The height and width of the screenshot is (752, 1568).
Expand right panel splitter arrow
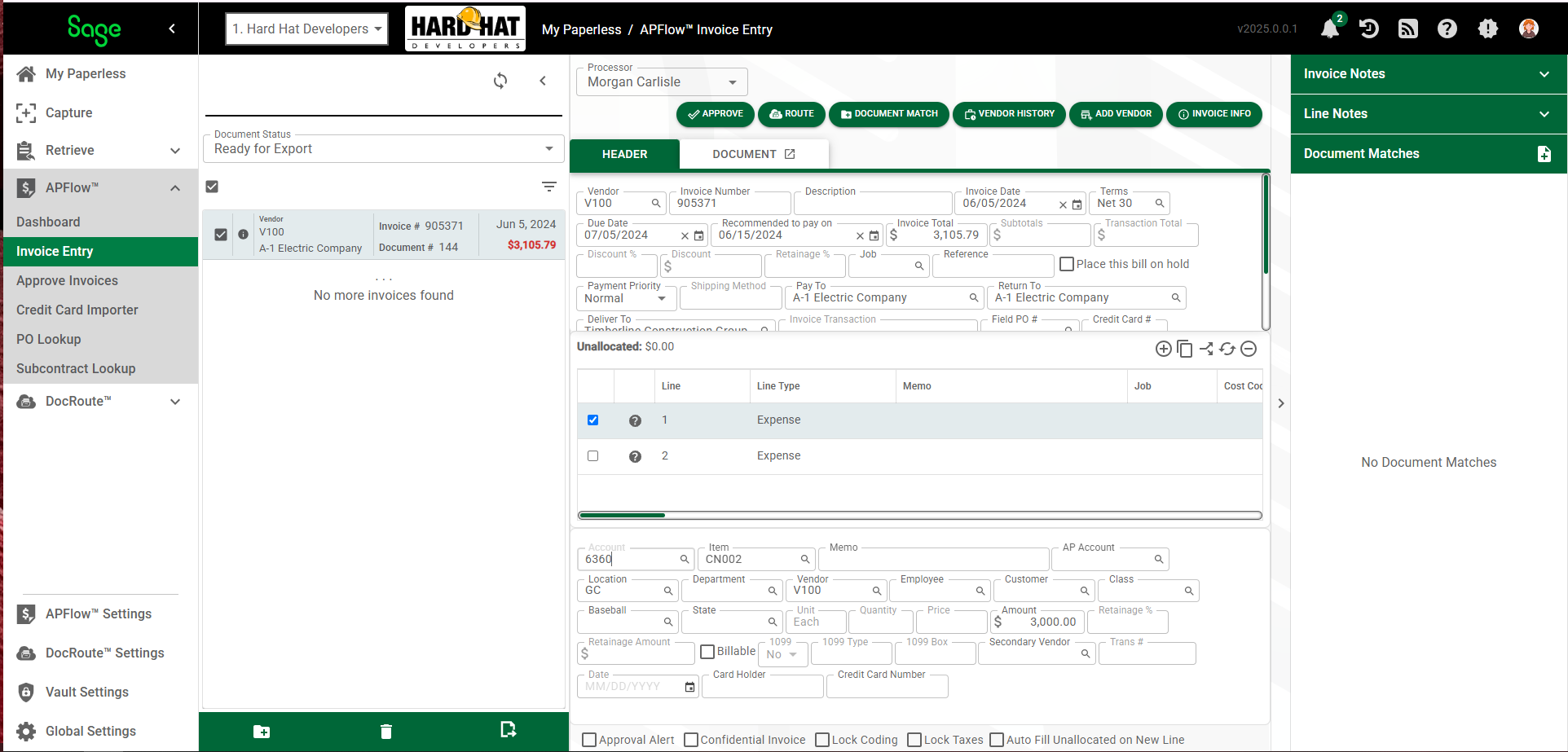(1281, 403)
